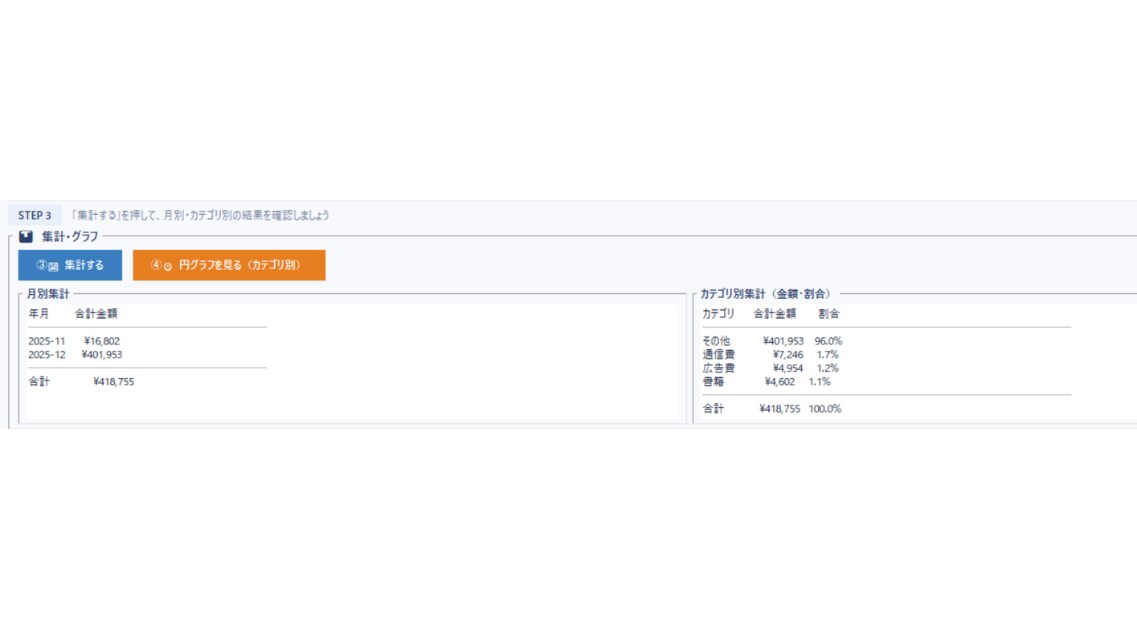Click the 書籍 category name
Screen dimensions: 1137x630
tap(713, 381)
